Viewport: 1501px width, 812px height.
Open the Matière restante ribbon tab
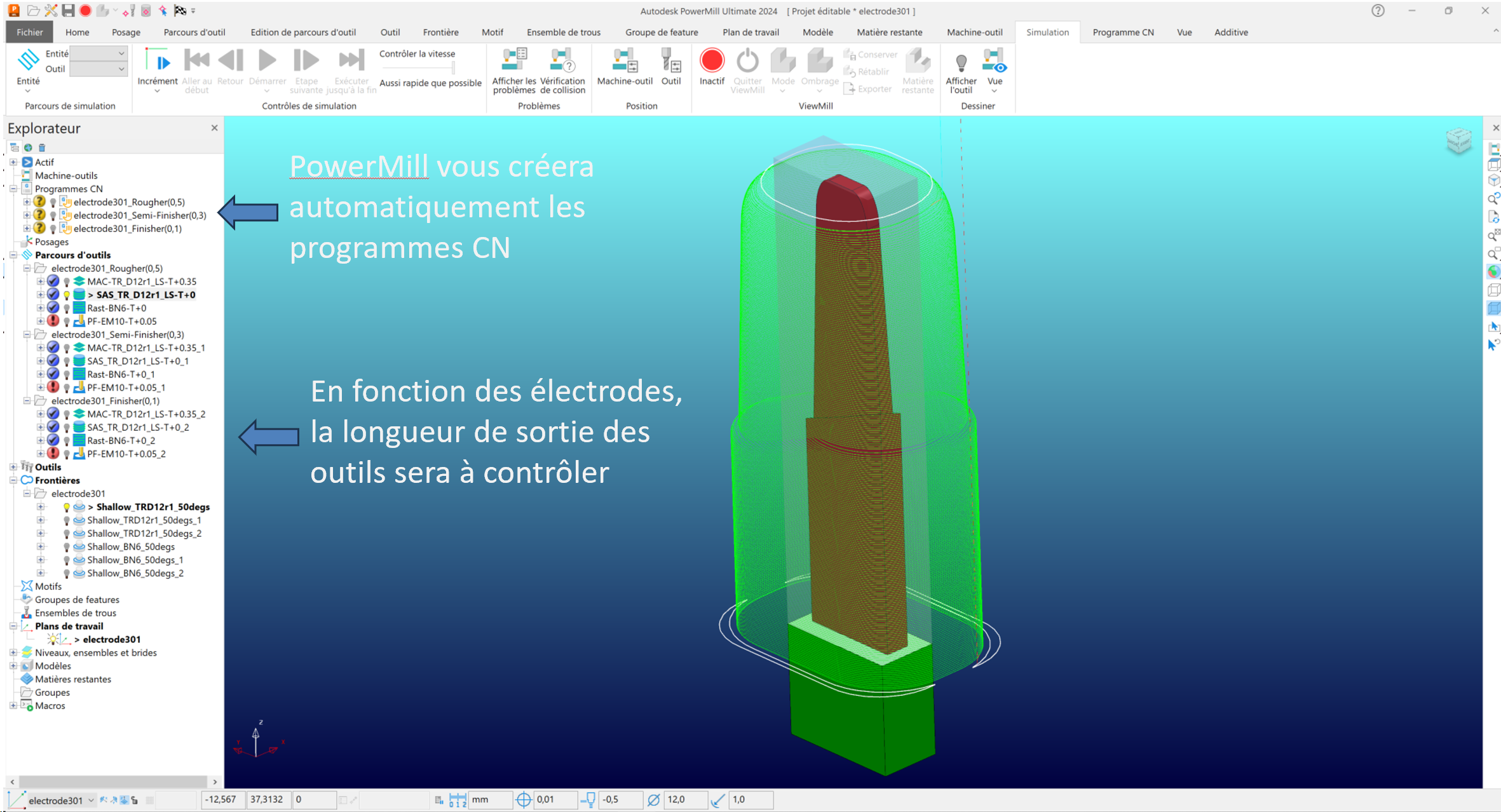point(889,32)
